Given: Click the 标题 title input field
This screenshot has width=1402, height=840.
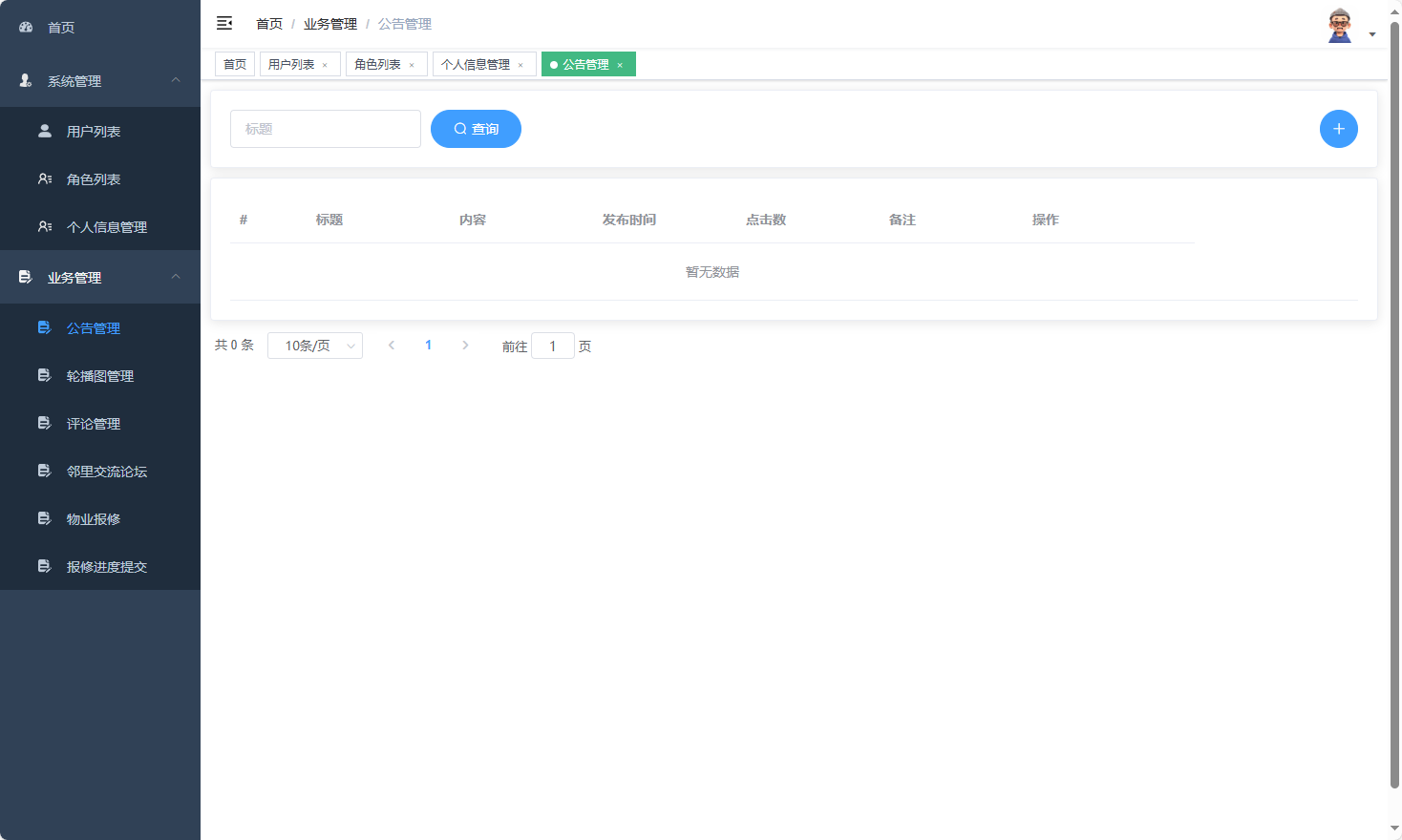Looking at the screenshot, I should [325, 128].
